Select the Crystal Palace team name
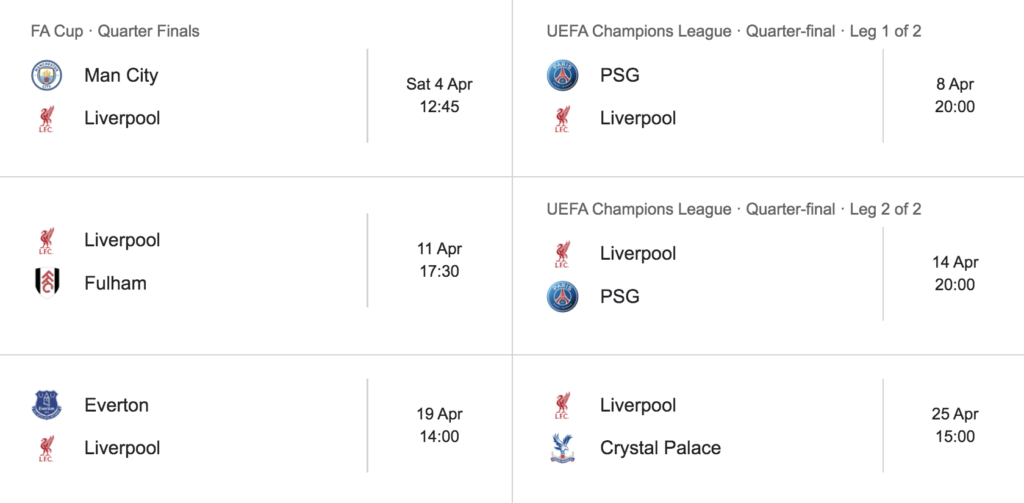The width and height of the screenshot is (1024, 503). (660, 448)
